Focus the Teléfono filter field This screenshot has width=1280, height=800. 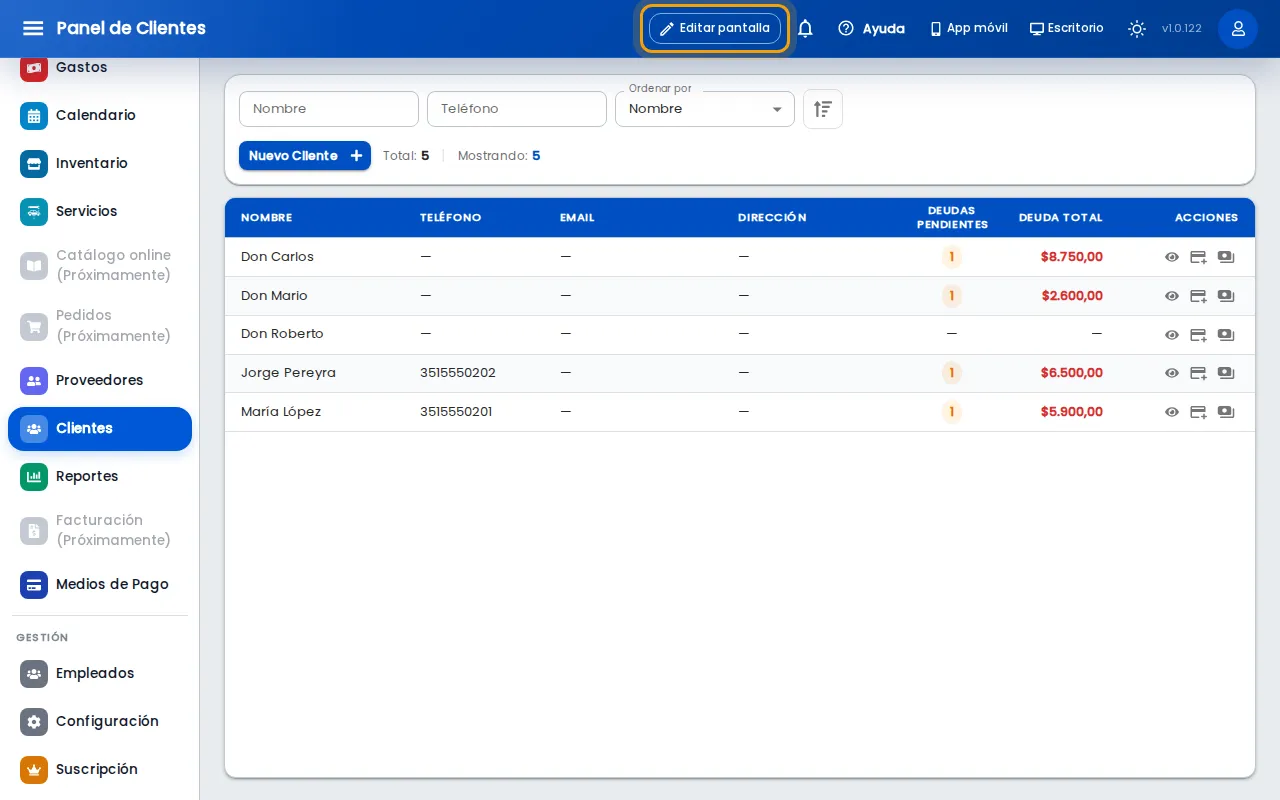[517, 109]
